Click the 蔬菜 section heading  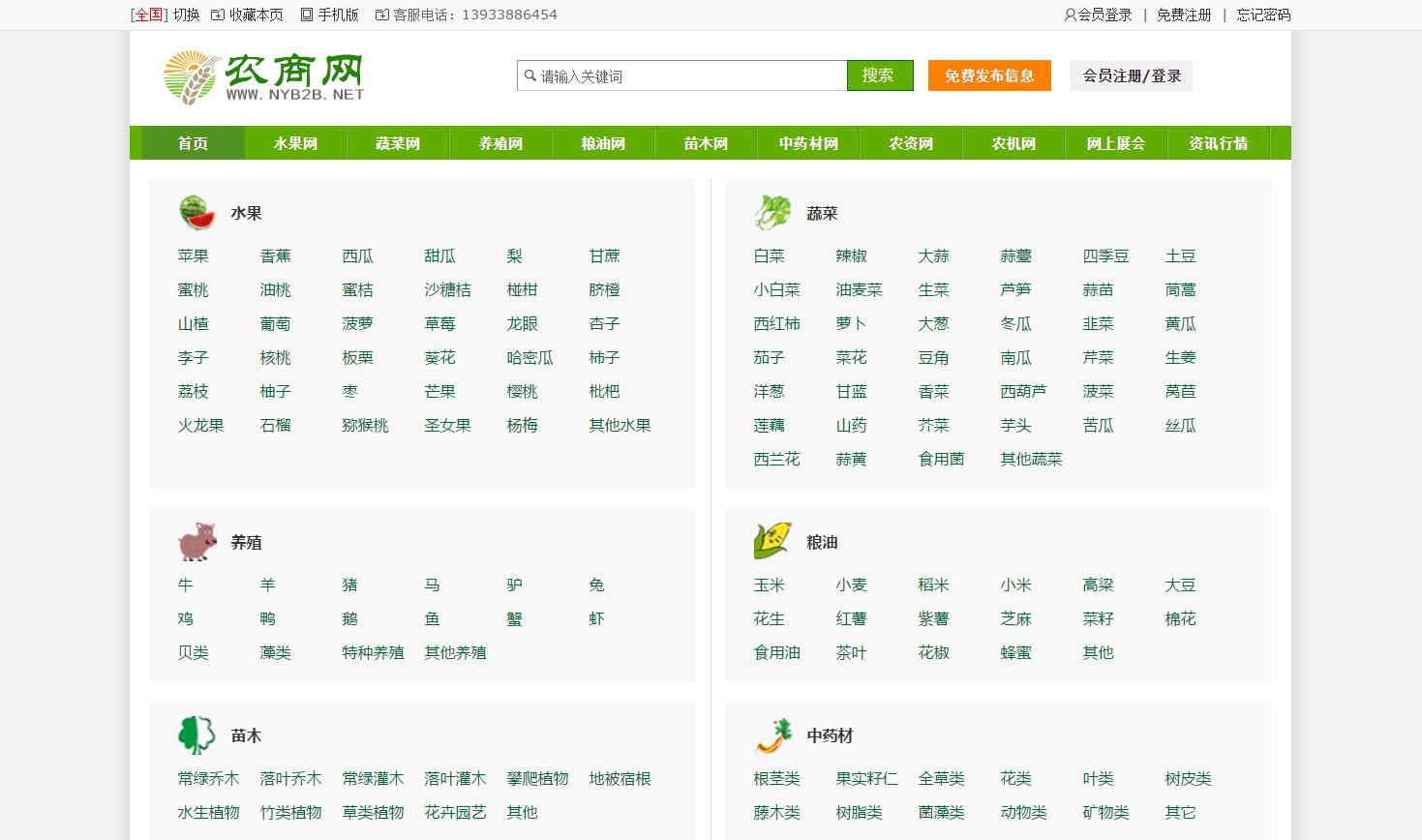point(823,213)
